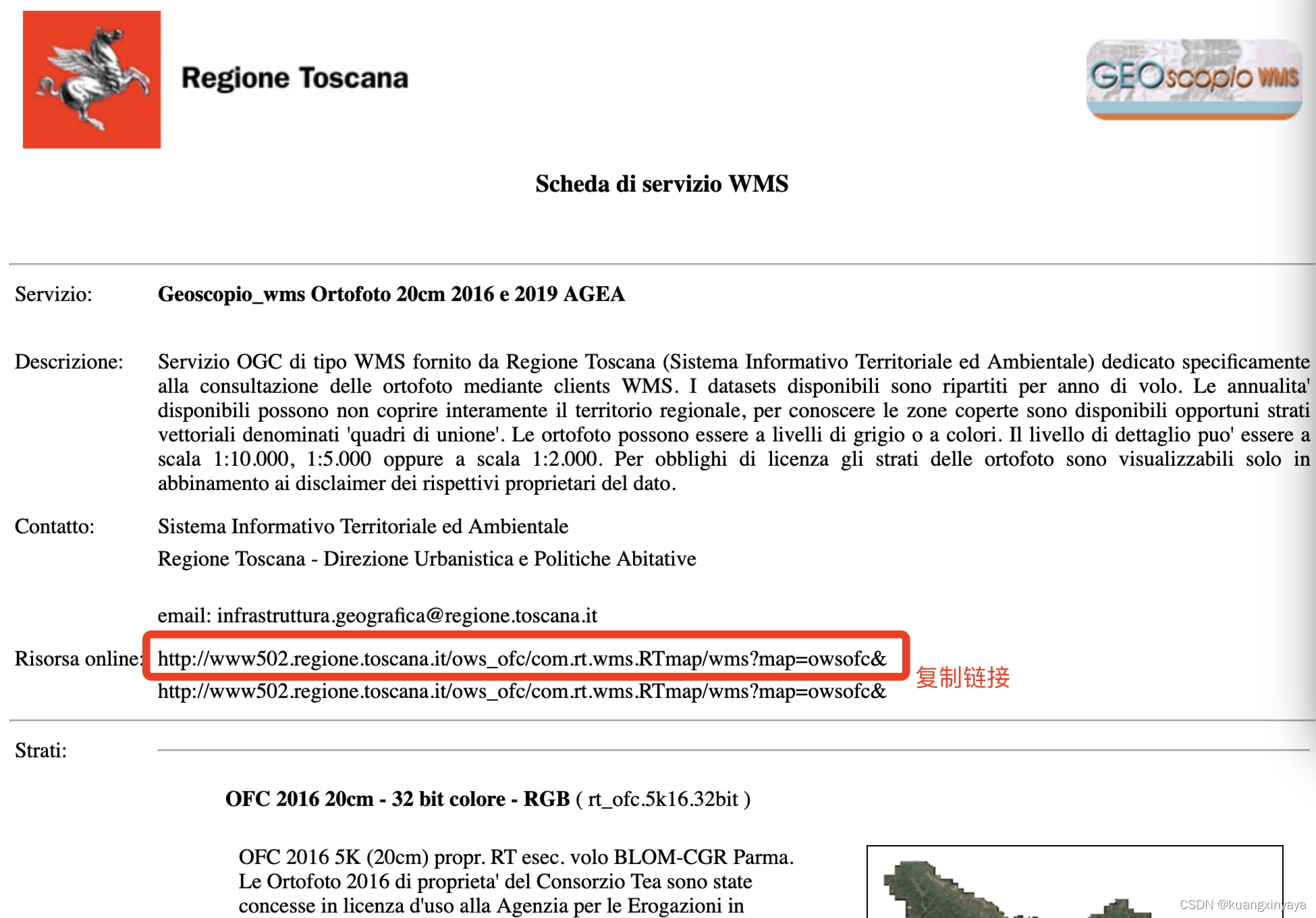Click the Geoscopio_wms Ortofoto 20cm service name

tap(391, 294)
